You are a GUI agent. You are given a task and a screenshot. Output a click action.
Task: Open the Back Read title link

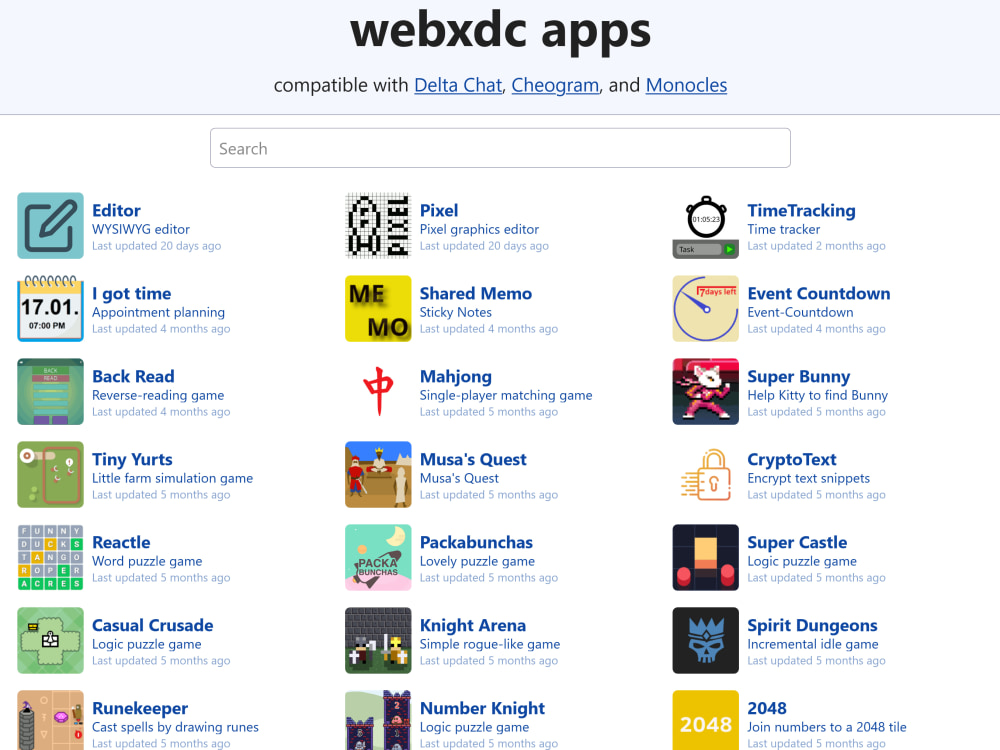[133, 376]
